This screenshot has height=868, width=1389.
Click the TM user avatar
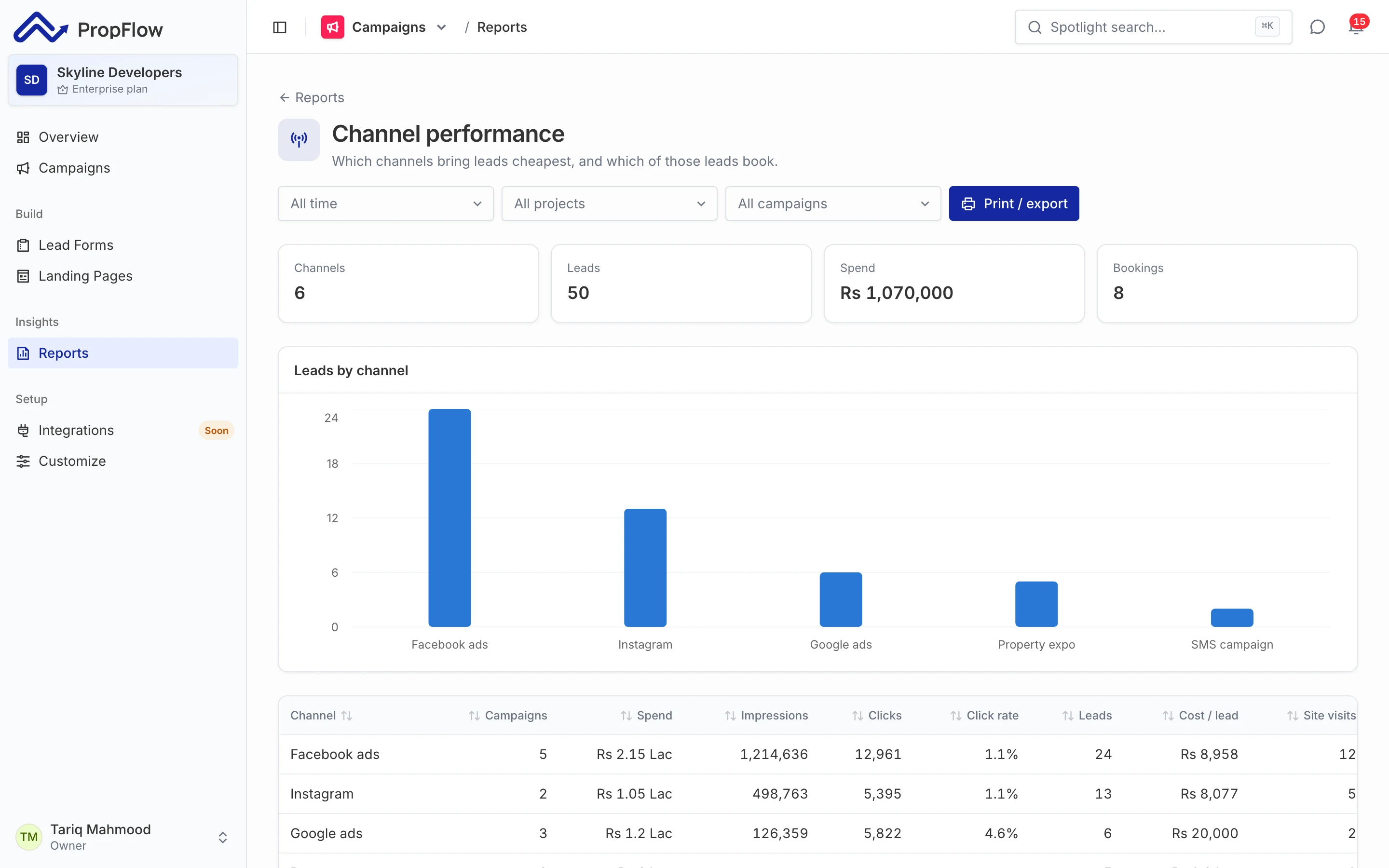click(29, 837)
